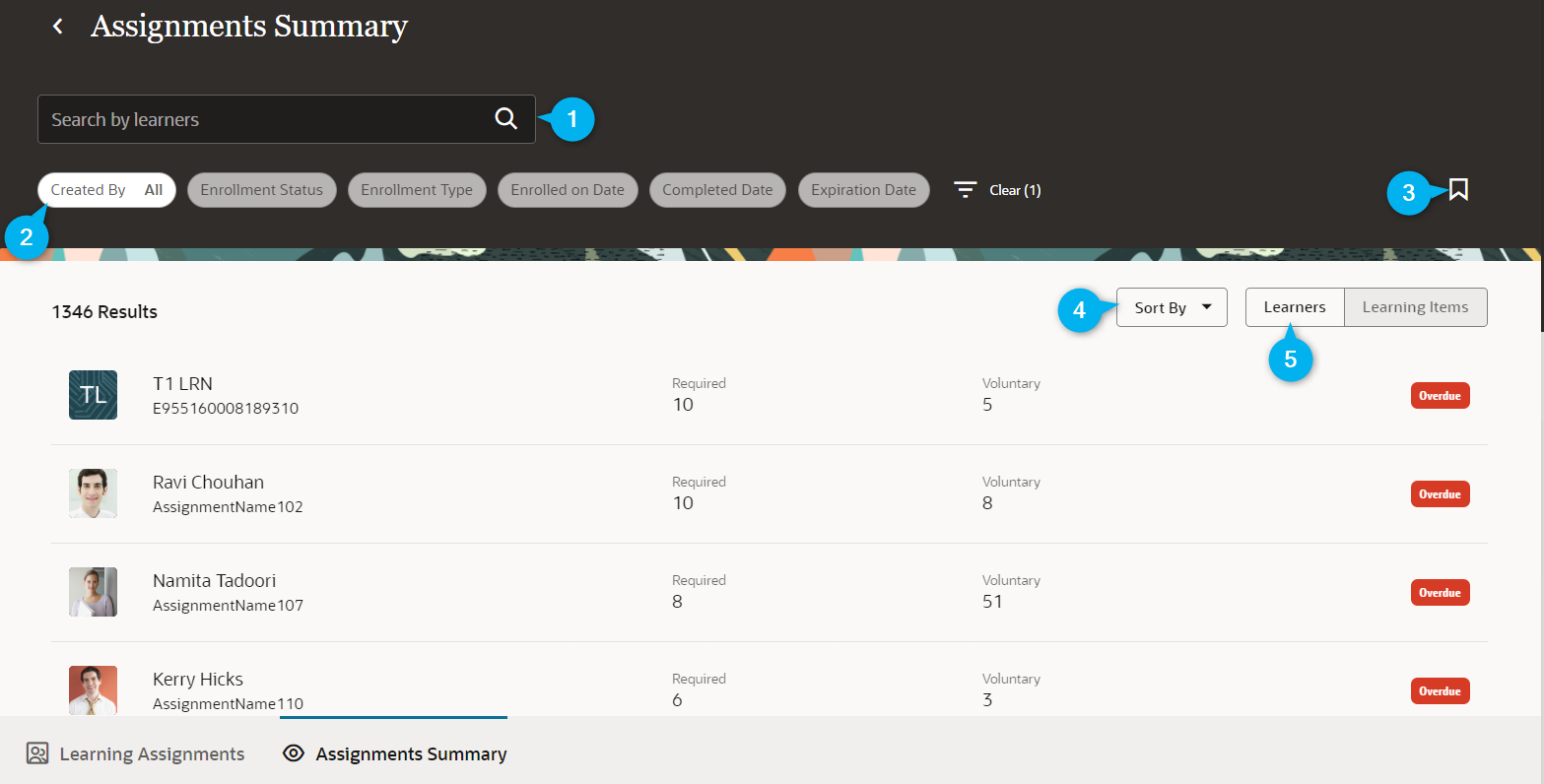Open saved searches bookmark icon
1544x784 pixels.
coord(1458,189)
